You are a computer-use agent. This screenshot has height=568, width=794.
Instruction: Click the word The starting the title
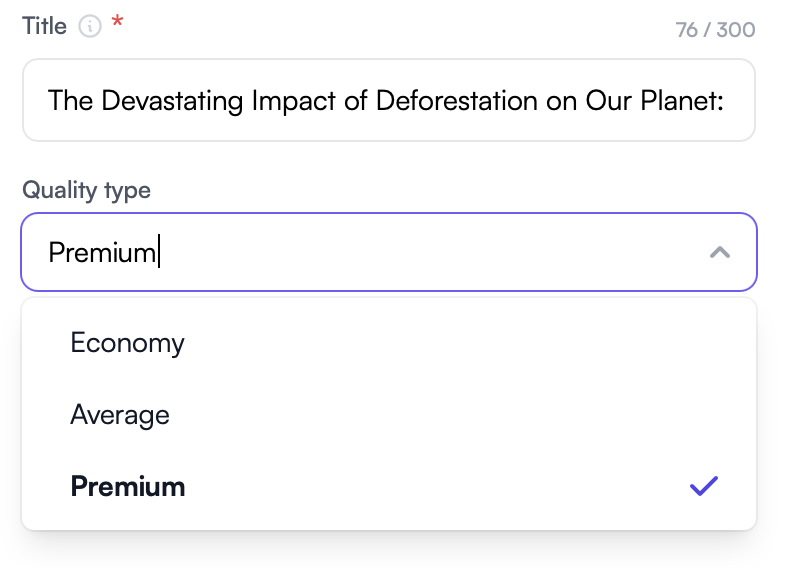click(70, 100)
